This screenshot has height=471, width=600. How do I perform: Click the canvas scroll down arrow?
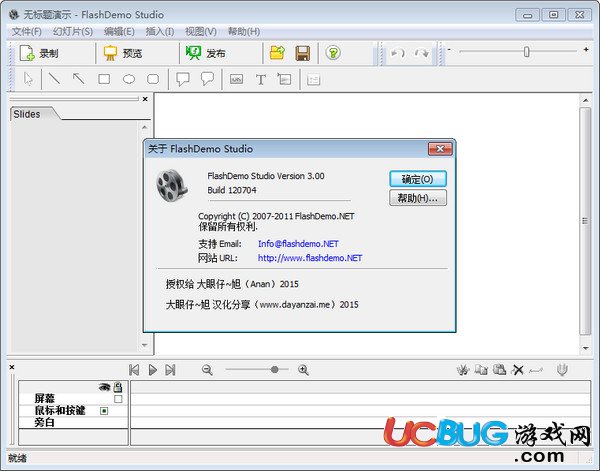585,348
